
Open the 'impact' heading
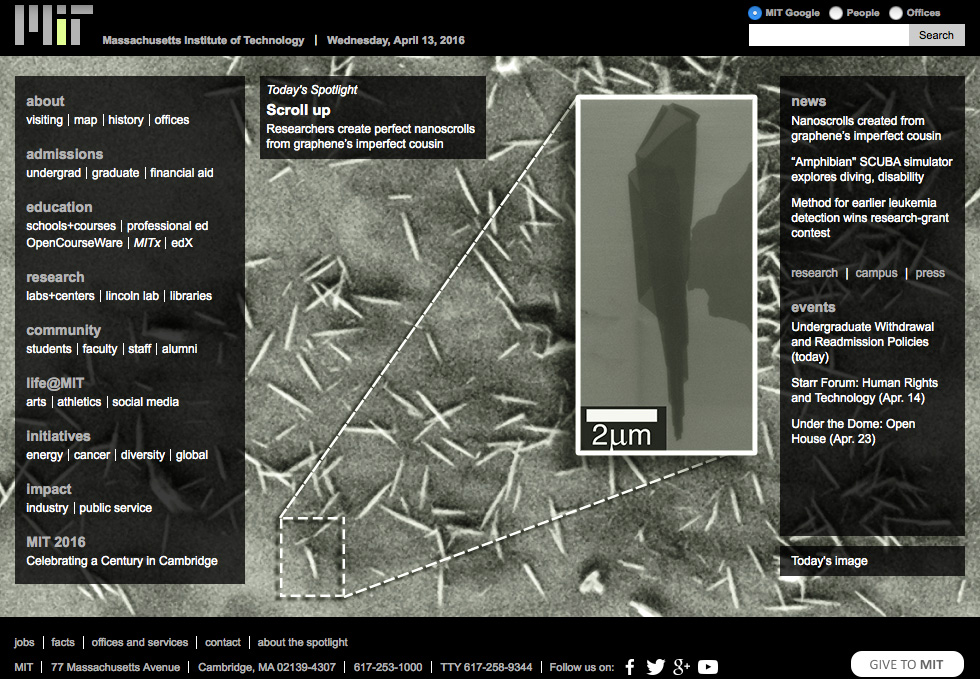49,490
